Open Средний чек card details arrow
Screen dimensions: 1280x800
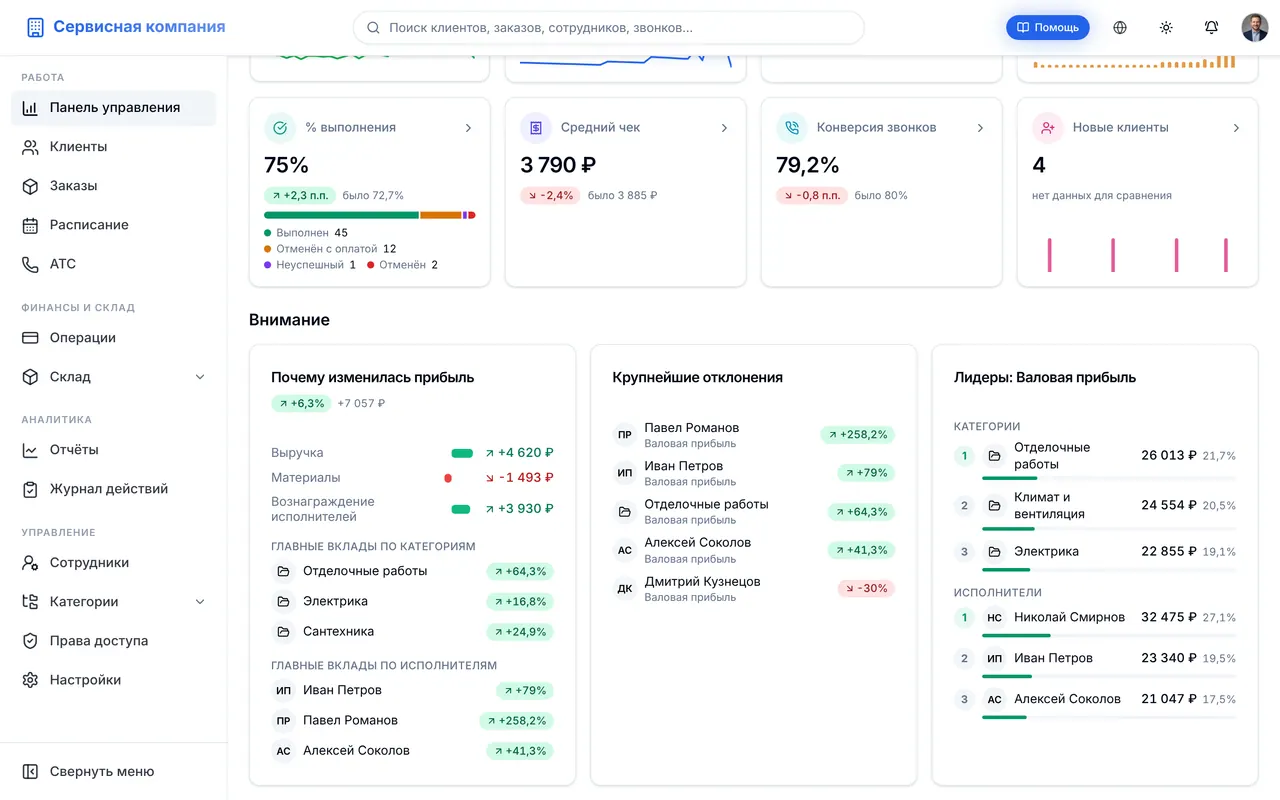724,128
